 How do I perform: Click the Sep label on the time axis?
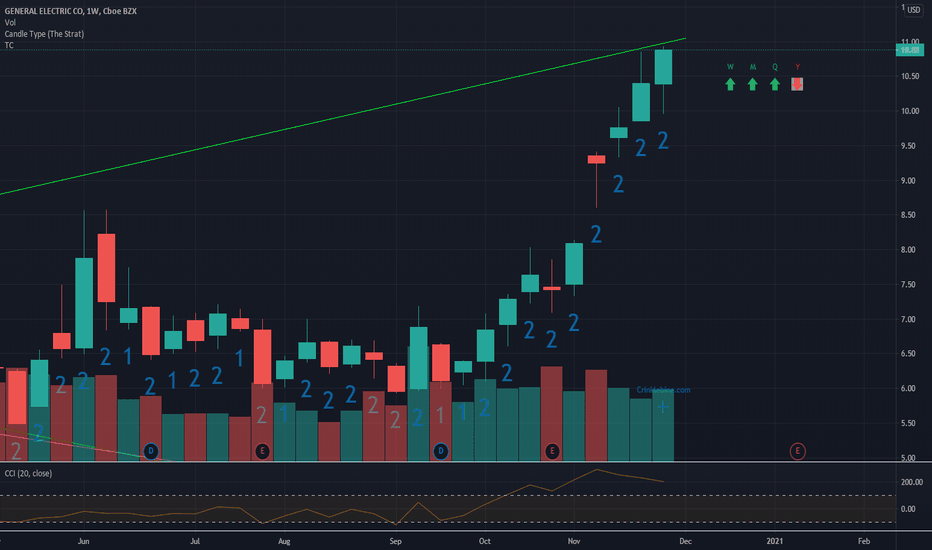[395, 541]
